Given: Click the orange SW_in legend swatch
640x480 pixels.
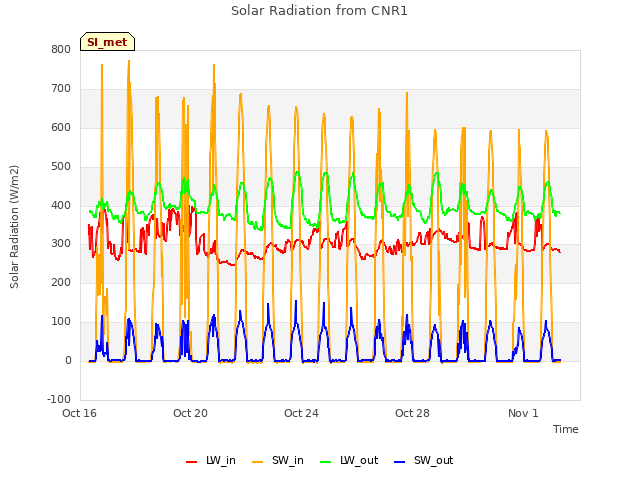Looking at the screenshot, I should click(x=258, y=462).
